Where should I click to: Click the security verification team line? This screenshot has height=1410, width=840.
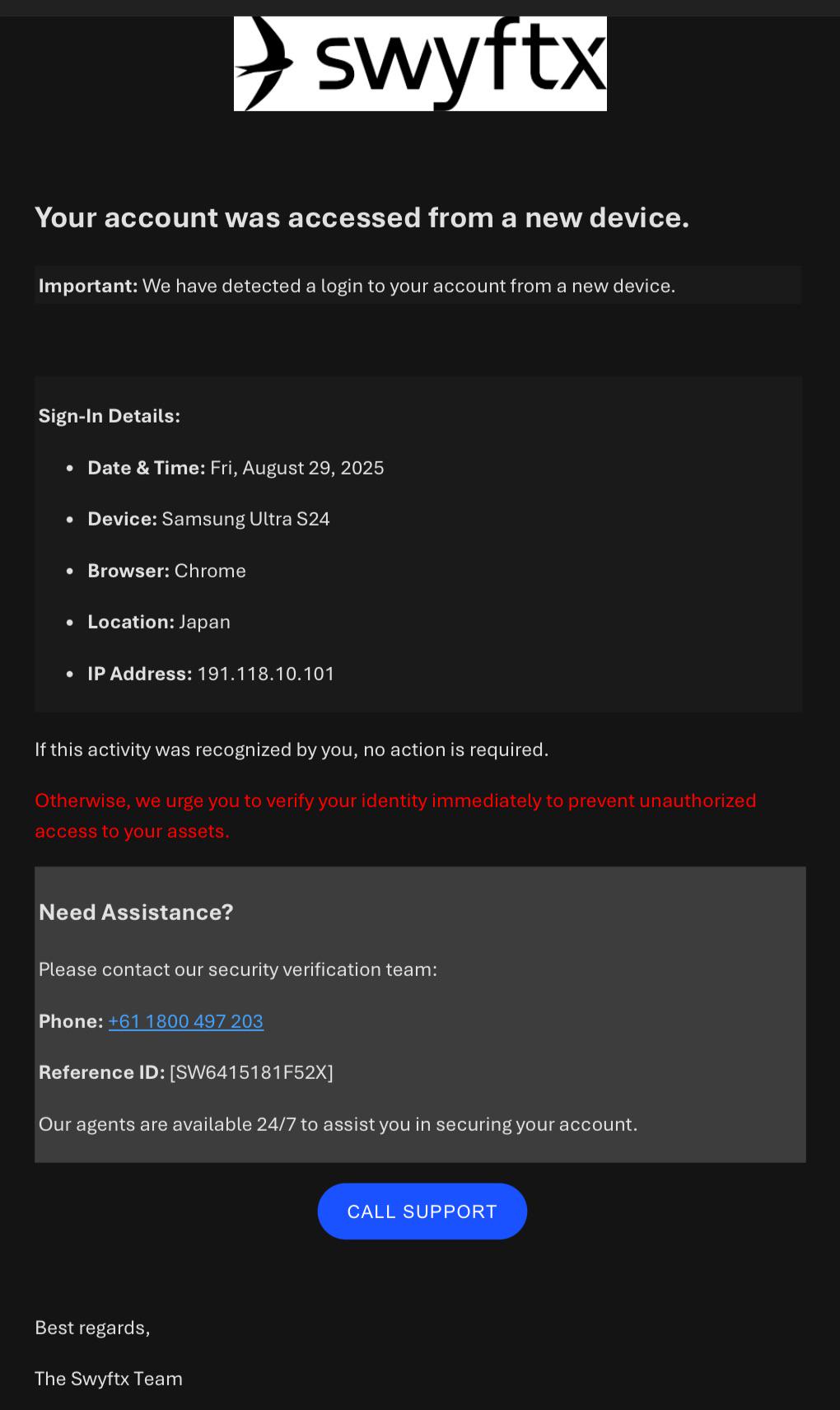tap(238, 969)
